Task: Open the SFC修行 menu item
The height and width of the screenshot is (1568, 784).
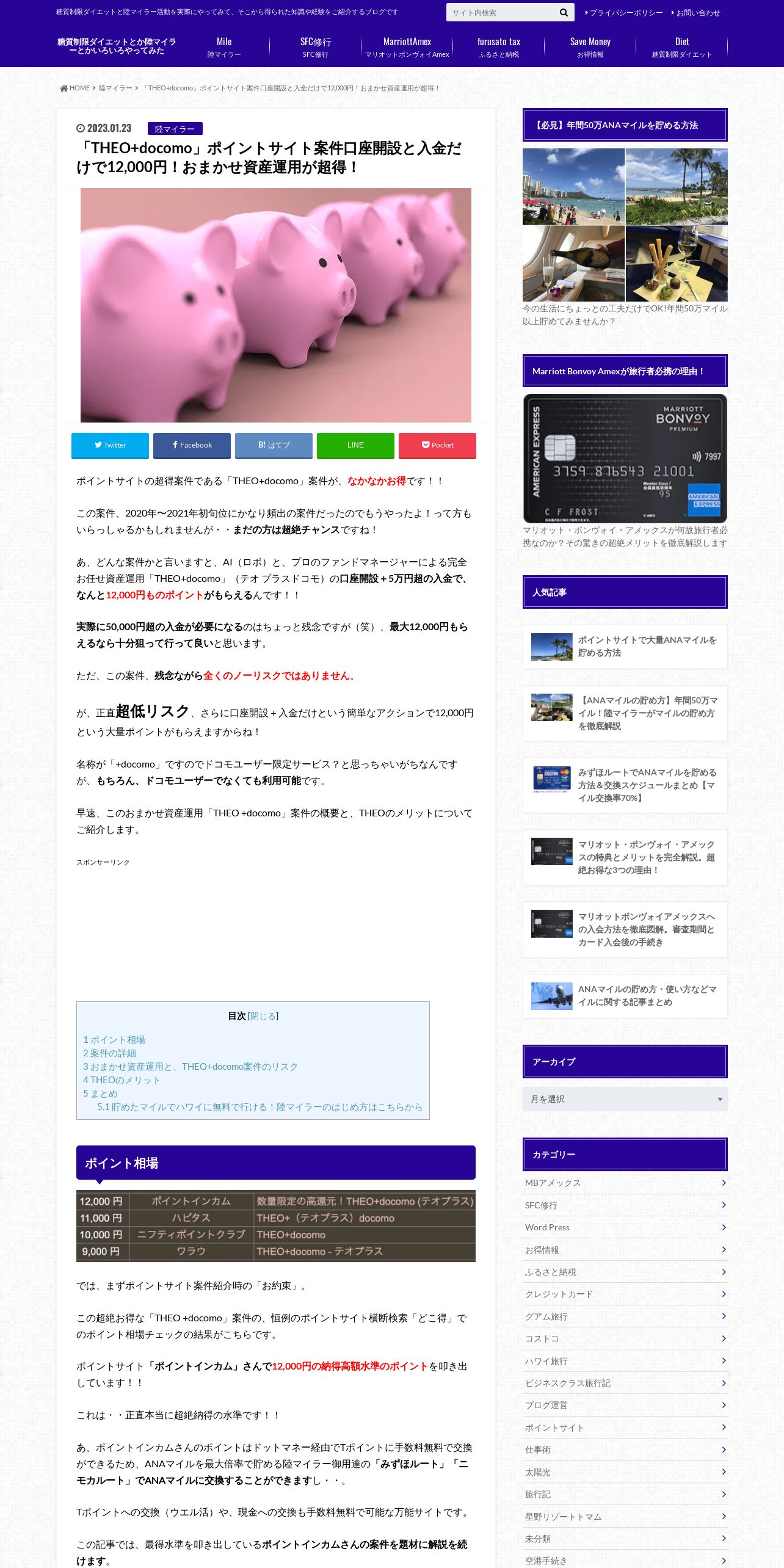Action: tap(316, 47)
